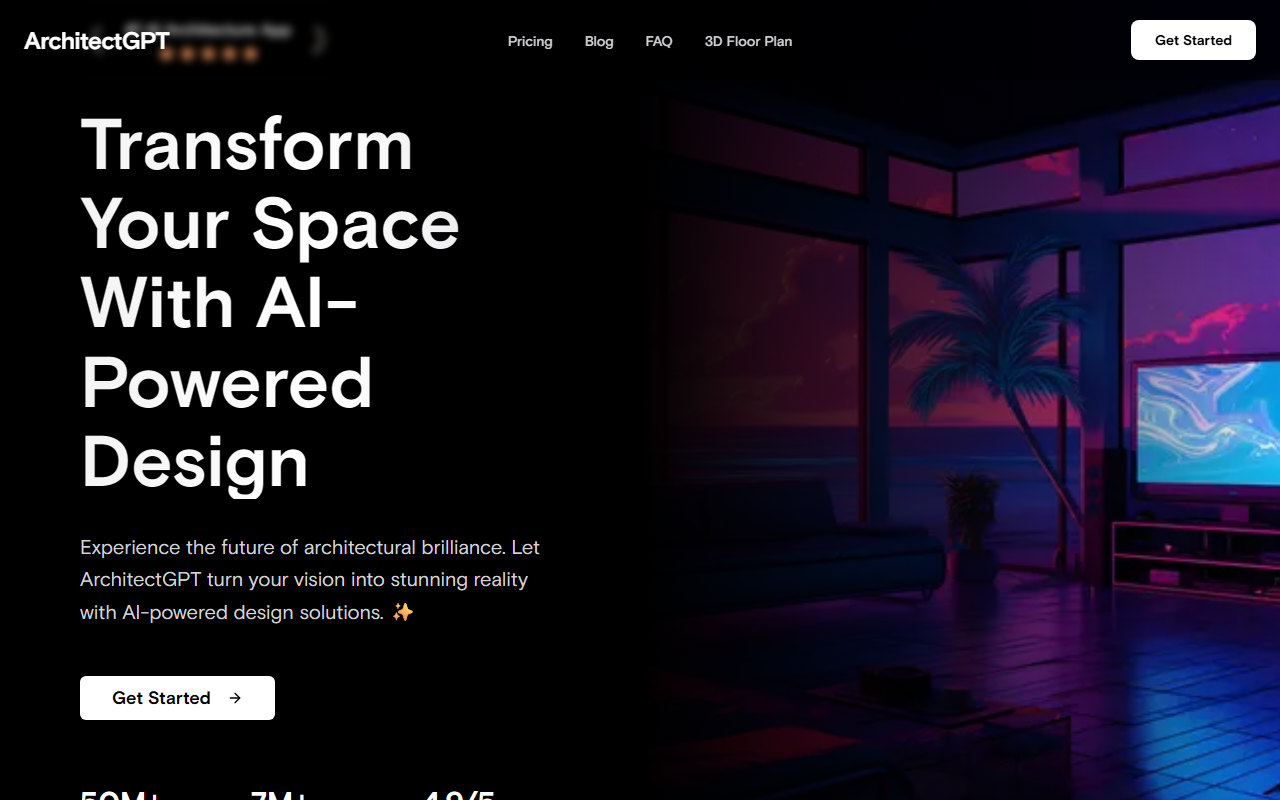Click the sparkles emoji after design solutions
Screen dimensions: 1280x800
(x=402, y=612)
